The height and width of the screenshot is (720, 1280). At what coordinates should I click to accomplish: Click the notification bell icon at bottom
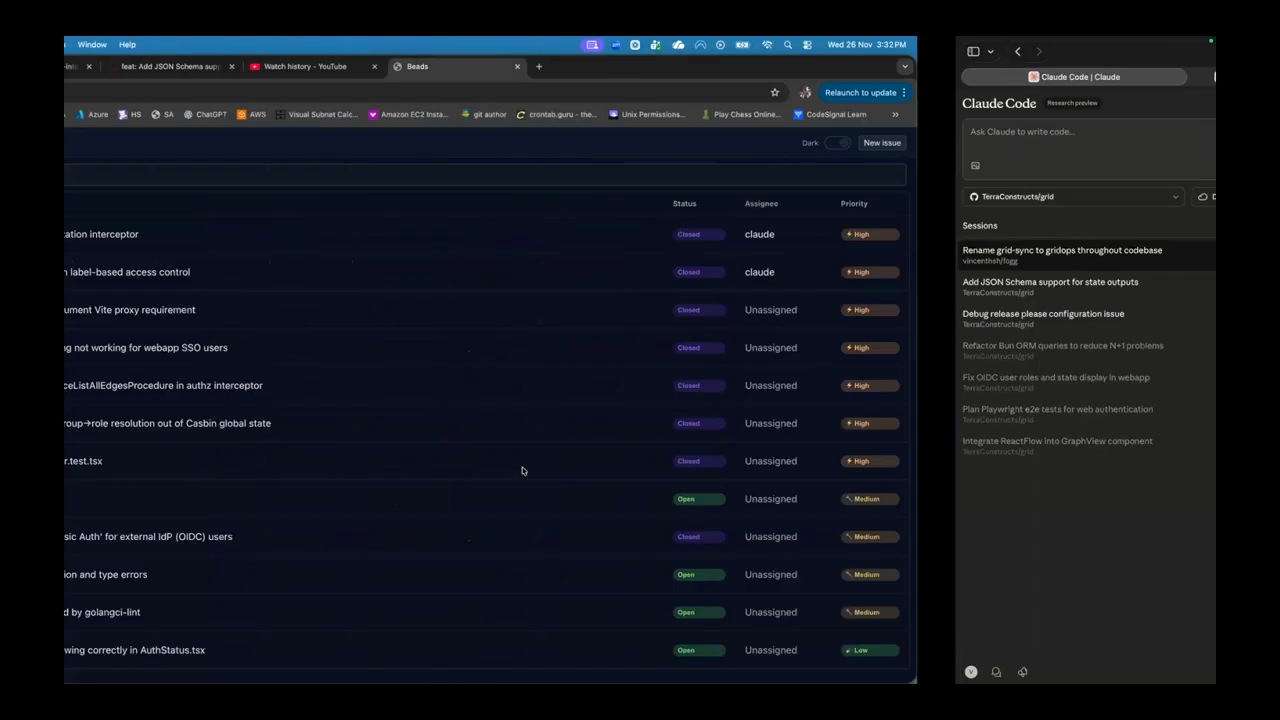pos(1022,672)
